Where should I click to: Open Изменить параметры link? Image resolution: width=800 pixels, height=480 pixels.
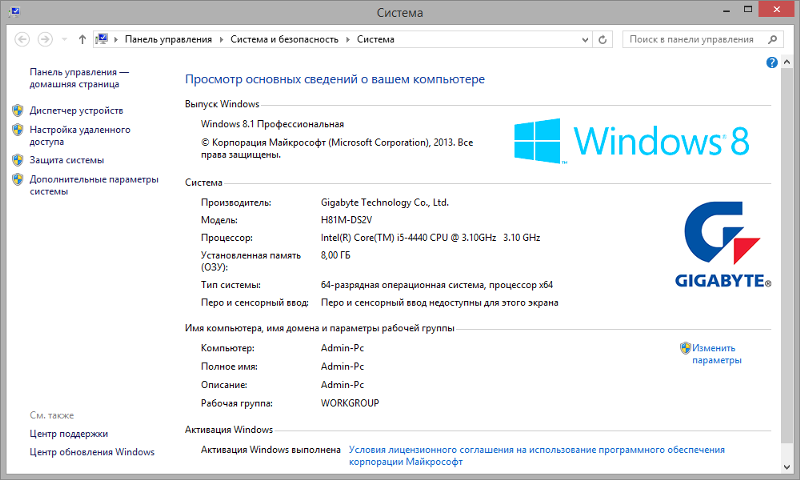pyautogui.click(x=716, y=354)
